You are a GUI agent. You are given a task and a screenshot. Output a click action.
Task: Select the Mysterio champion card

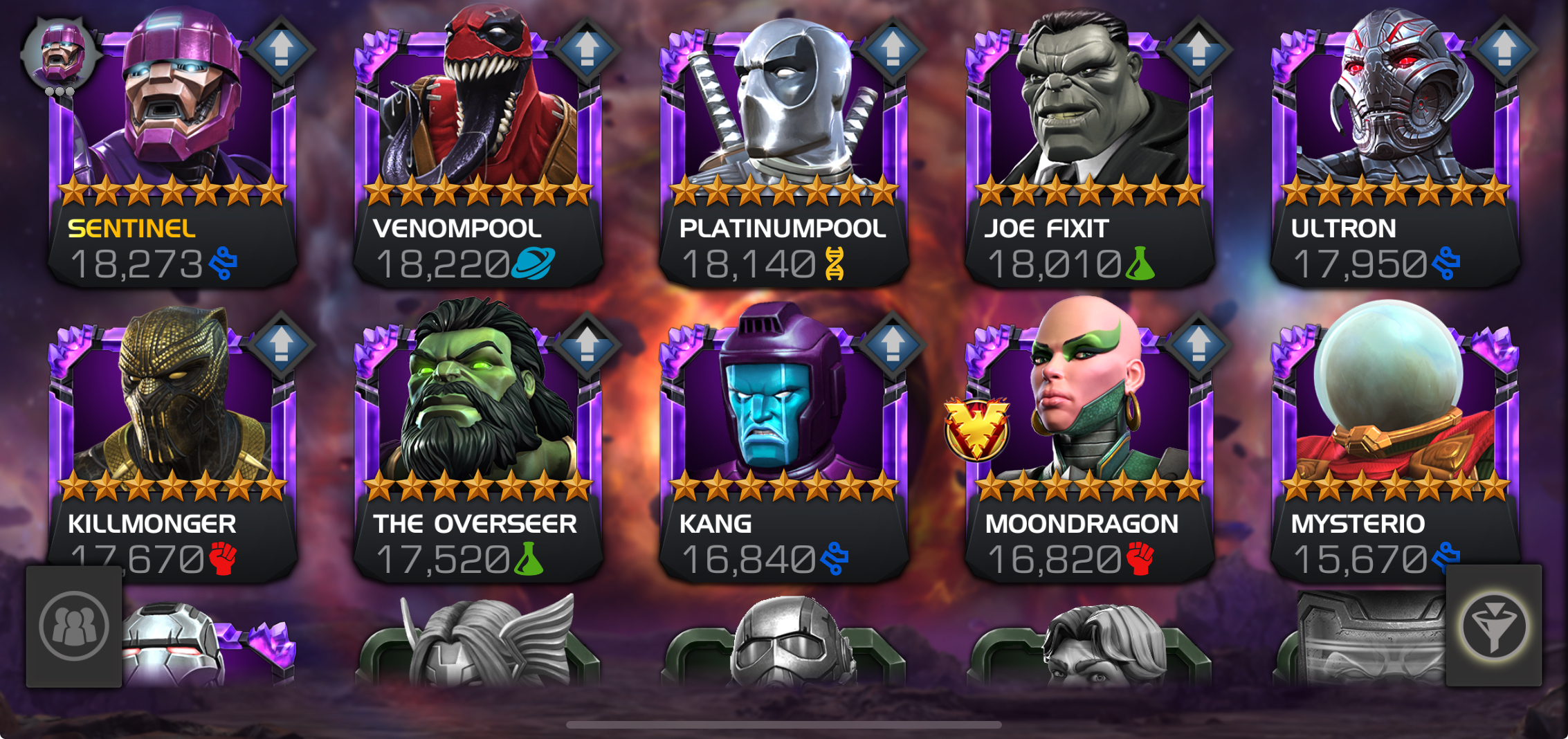[1395, 443]
